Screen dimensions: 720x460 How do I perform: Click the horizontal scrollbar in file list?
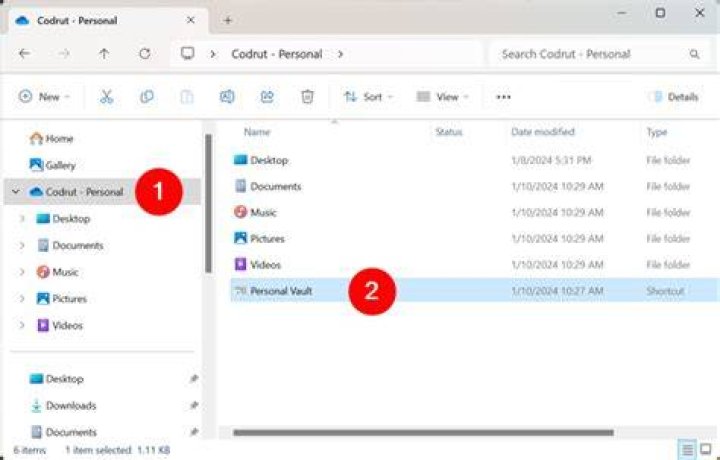coord(423,432)
